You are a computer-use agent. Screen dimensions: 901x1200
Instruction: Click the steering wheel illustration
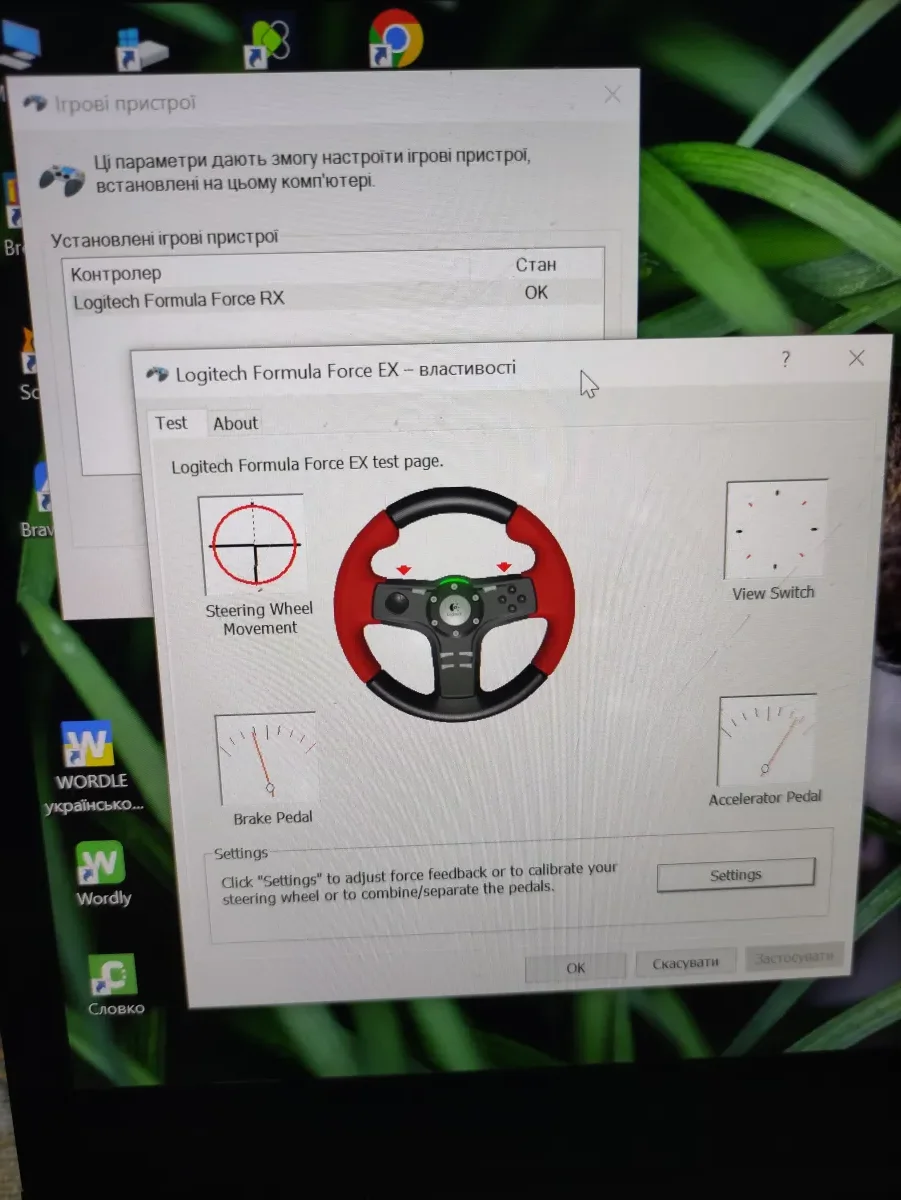click(455, 604)
